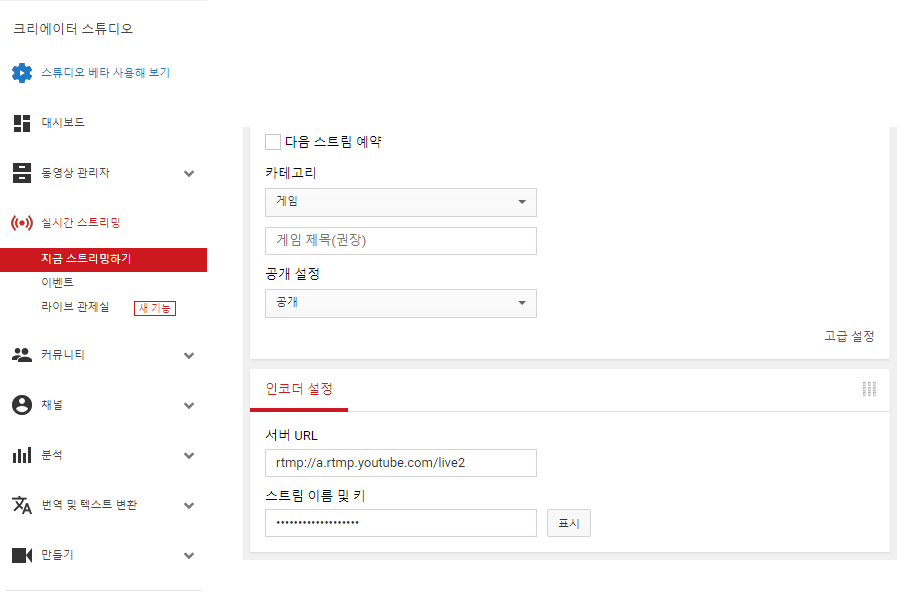Click the dashboard grid icon
This screenshot has height=599, width=908.
click(x=22, y=123)
